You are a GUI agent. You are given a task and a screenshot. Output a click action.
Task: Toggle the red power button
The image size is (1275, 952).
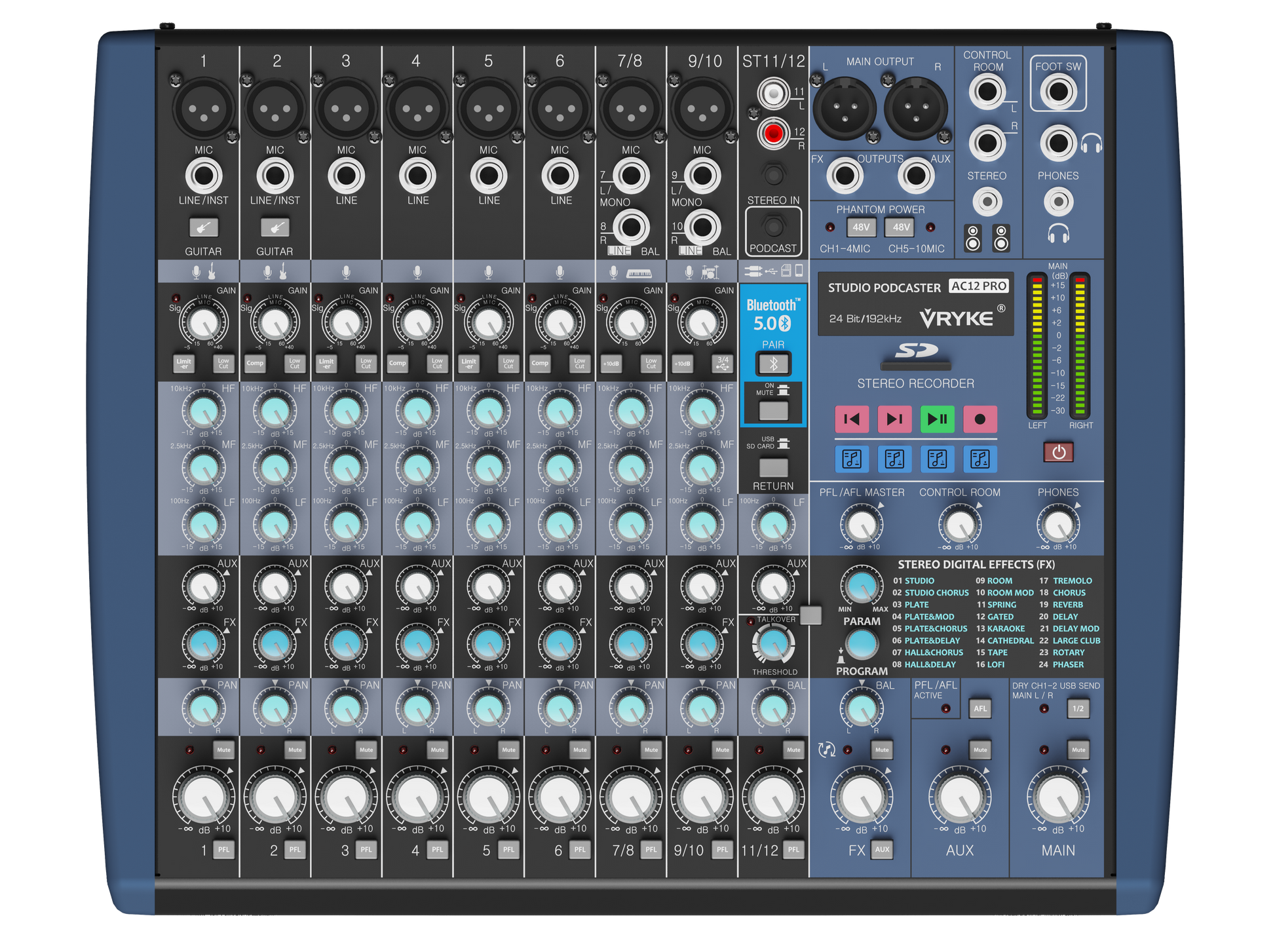[x=1058, y=452]
